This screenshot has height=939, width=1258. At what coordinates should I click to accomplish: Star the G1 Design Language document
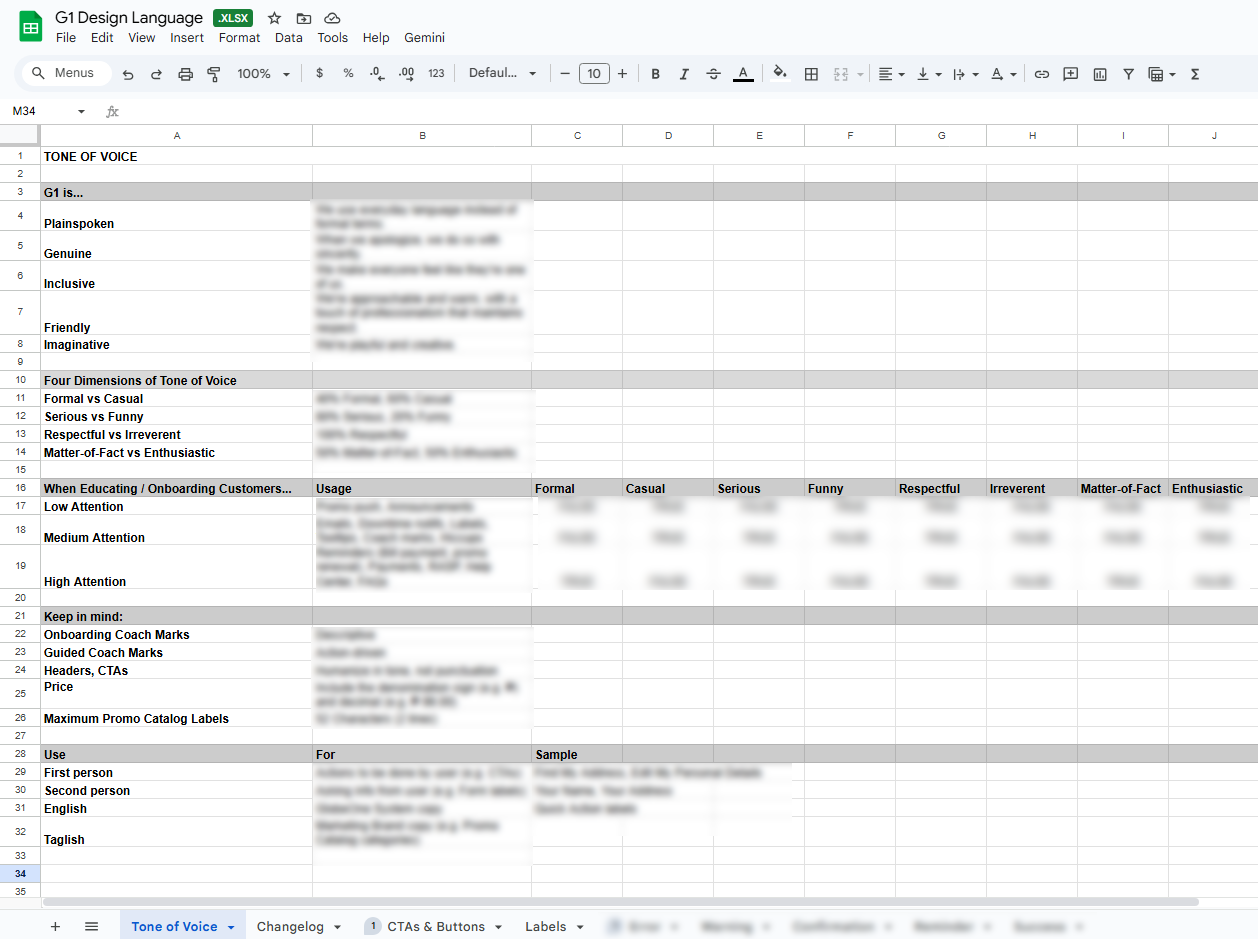pyautogui.click(x=274, y=18)
